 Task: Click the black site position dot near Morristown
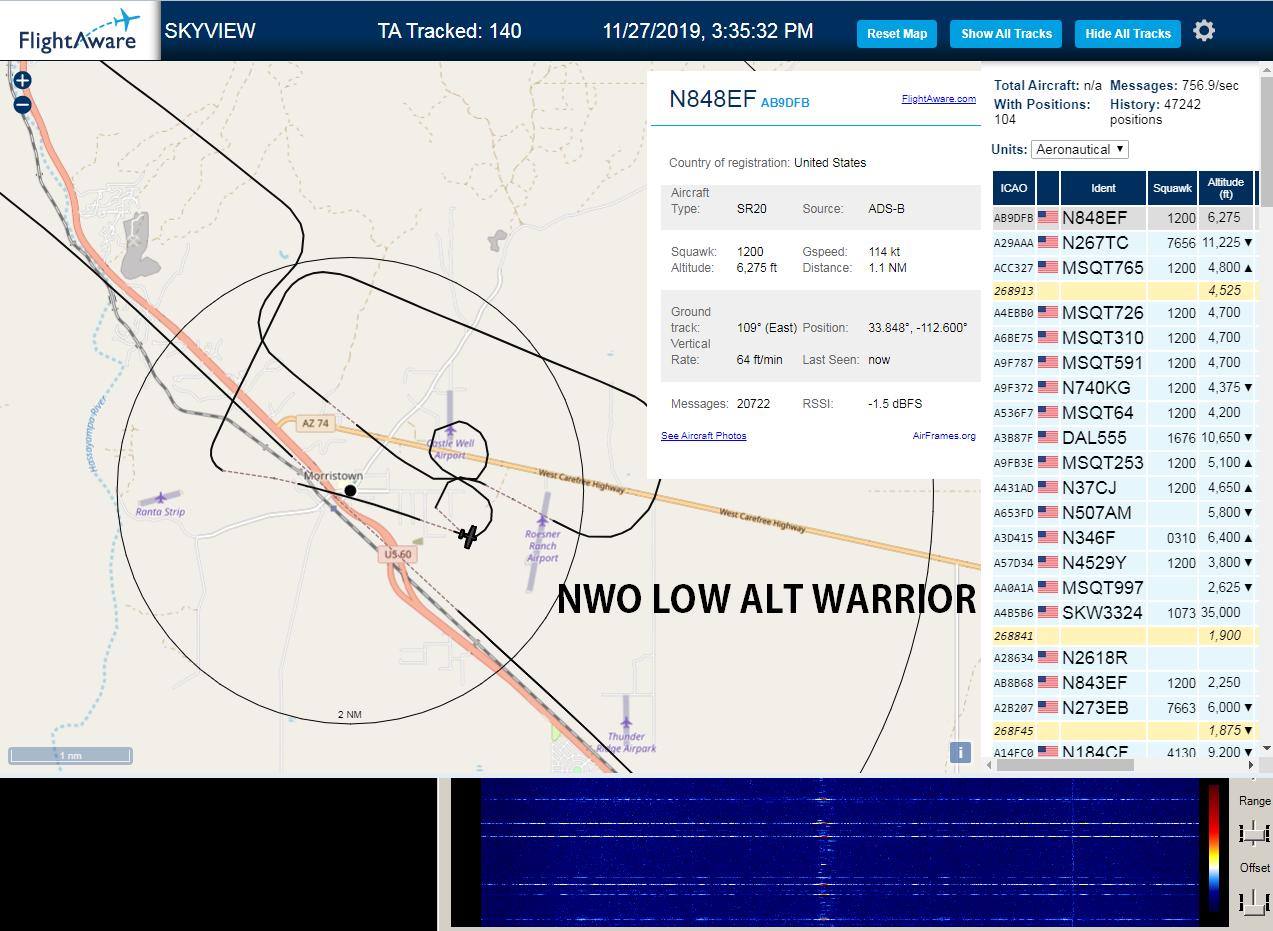point(350,490)
